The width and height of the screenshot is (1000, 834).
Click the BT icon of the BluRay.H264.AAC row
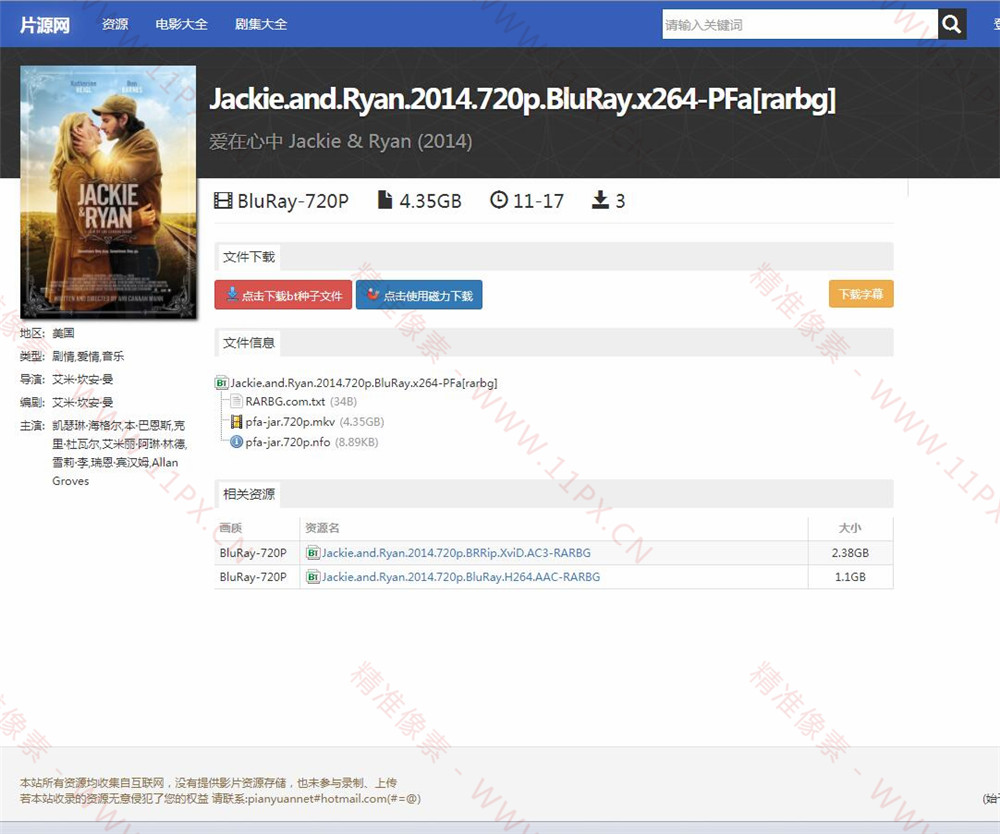(x=312, y=577)
